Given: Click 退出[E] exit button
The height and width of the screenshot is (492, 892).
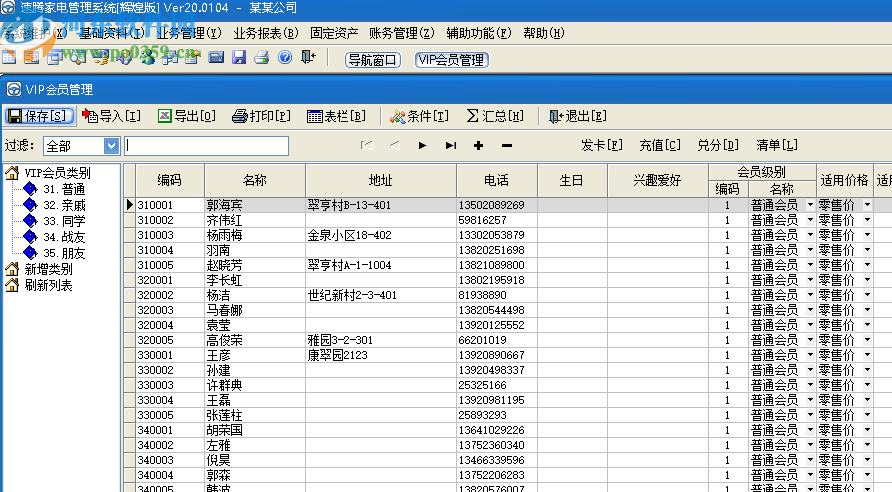Looking at the screenshot, I should click(x=578, y=116).
